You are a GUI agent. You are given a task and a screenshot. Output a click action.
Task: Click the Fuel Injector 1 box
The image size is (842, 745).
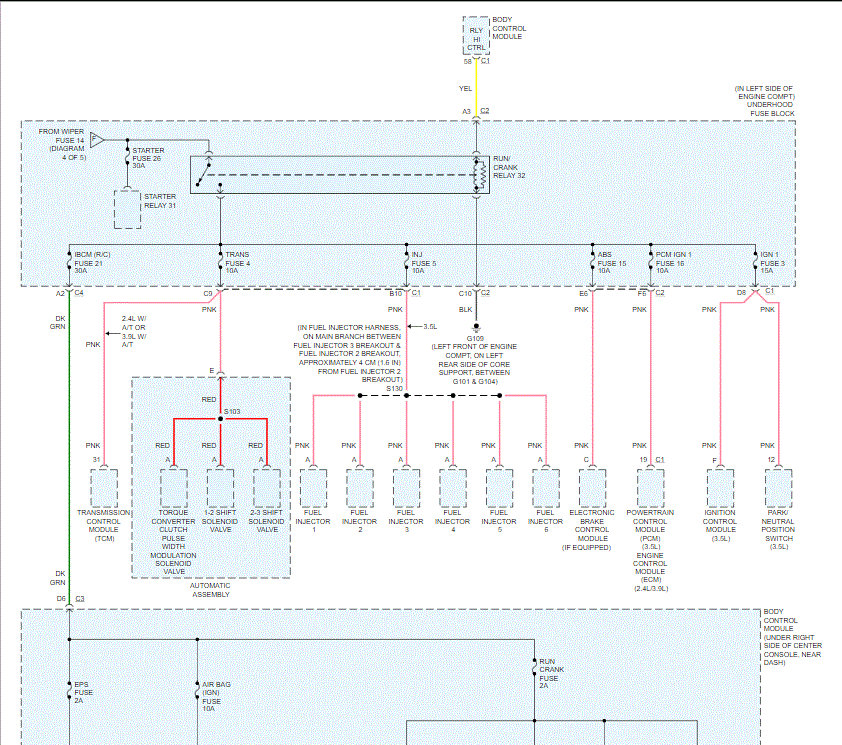313,488
